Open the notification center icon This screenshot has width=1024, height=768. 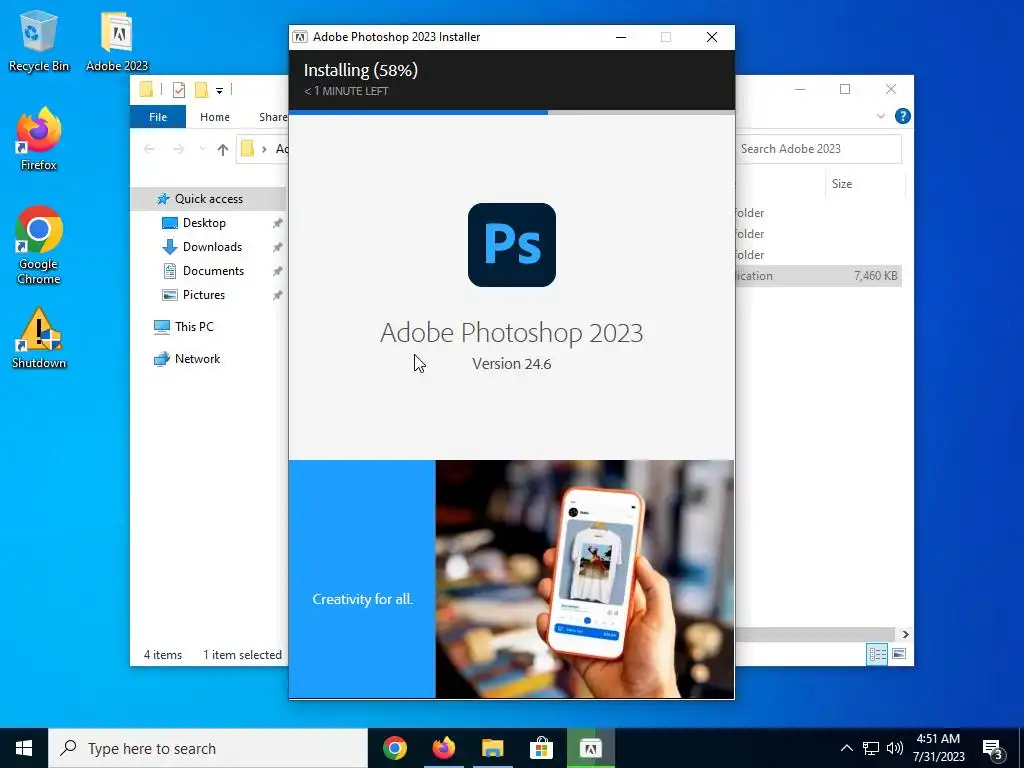click(x=993, y=750)
